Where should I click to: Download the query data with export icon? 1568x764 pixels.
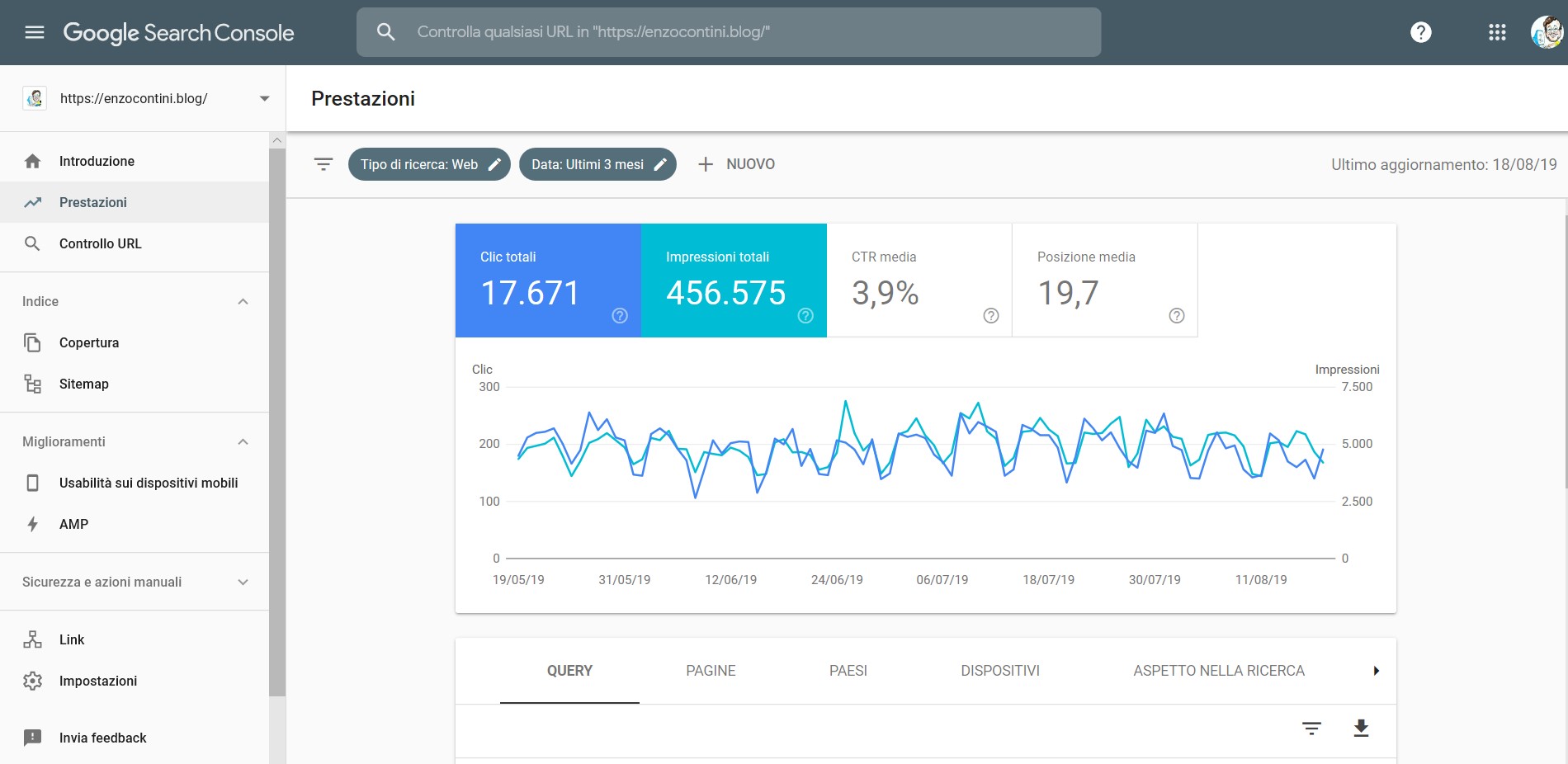[1361, 728]
